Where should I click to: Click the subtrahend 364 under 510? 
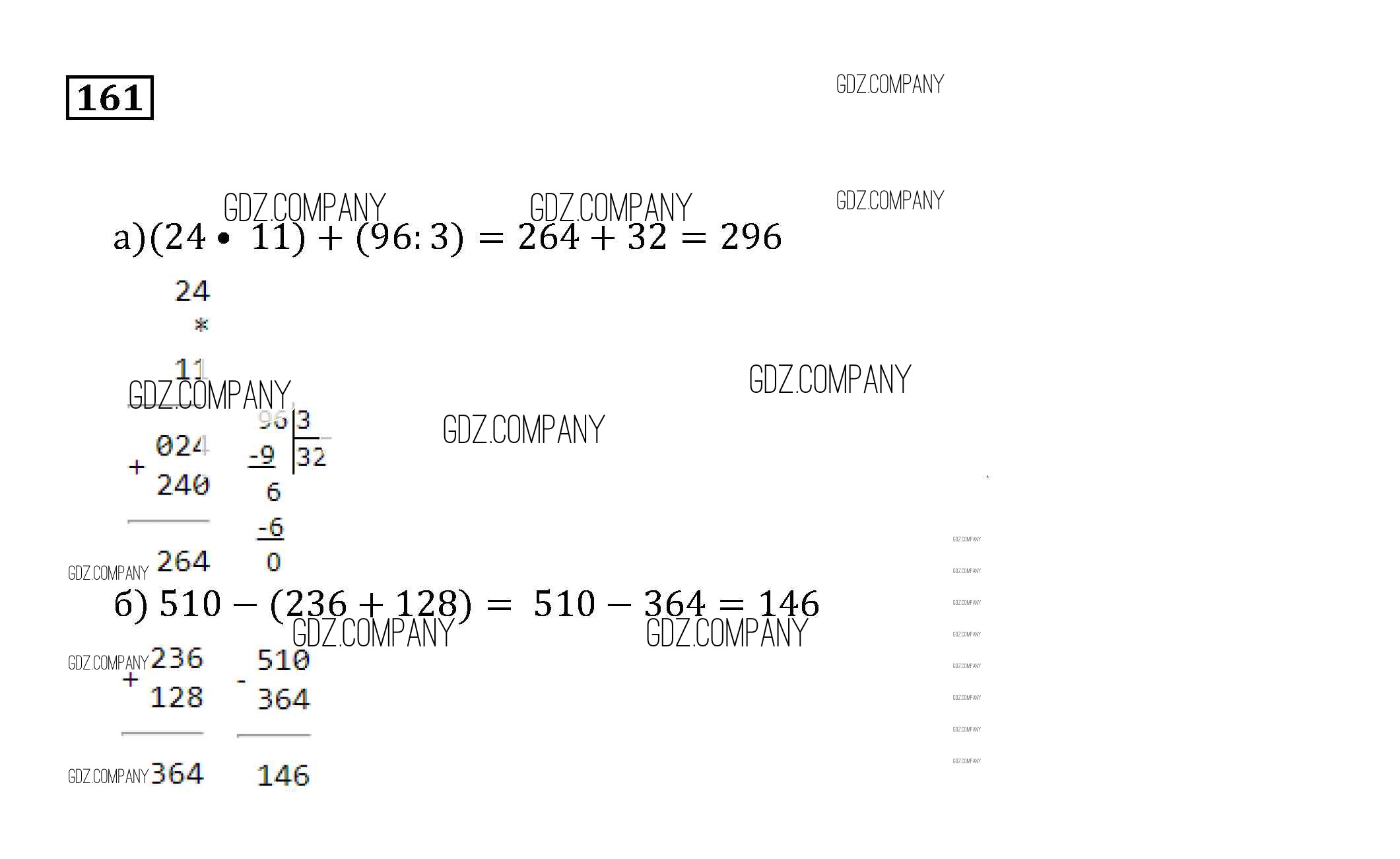(x=283, y=699)
